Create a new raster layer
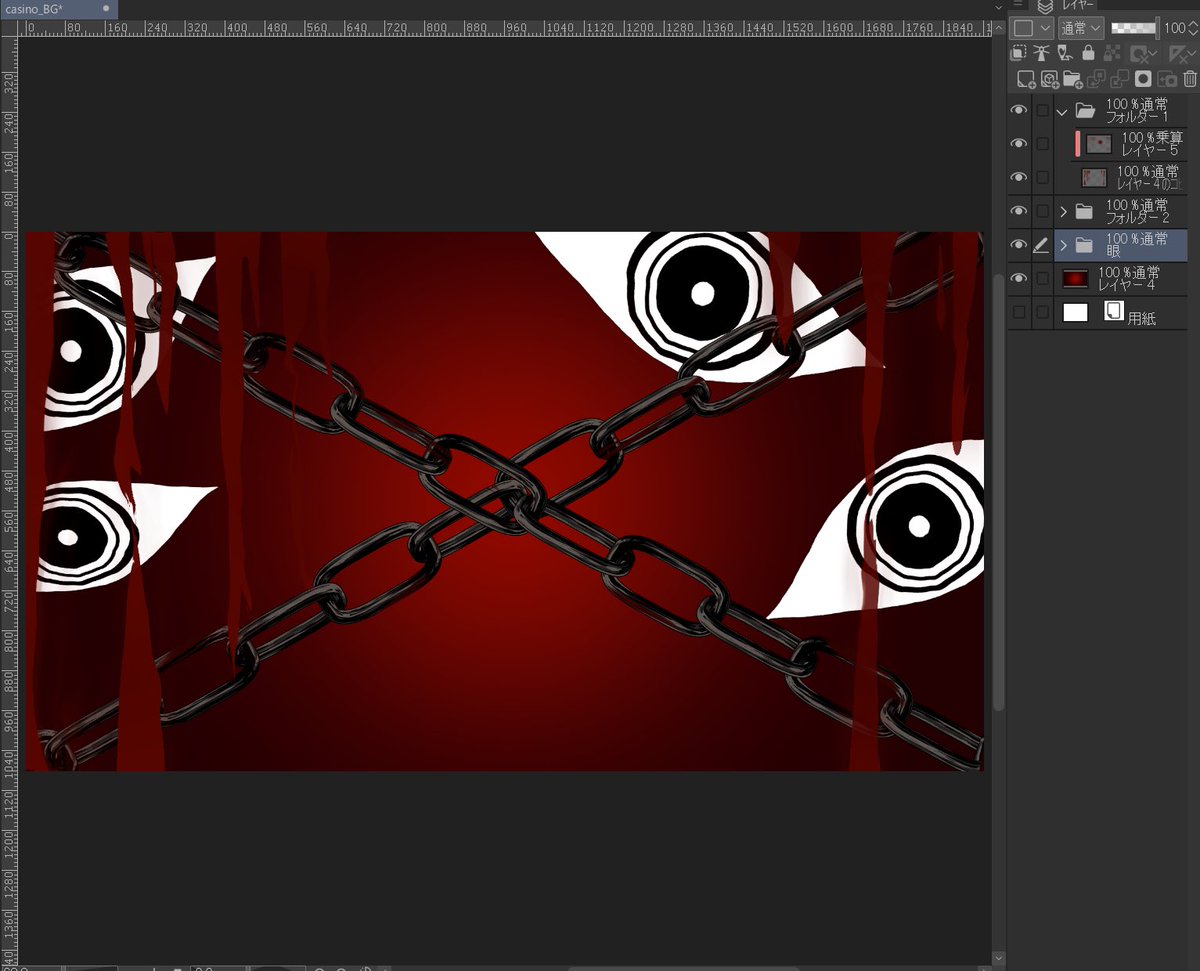This screenshot has width=1200, height=971. point(1026,79)
